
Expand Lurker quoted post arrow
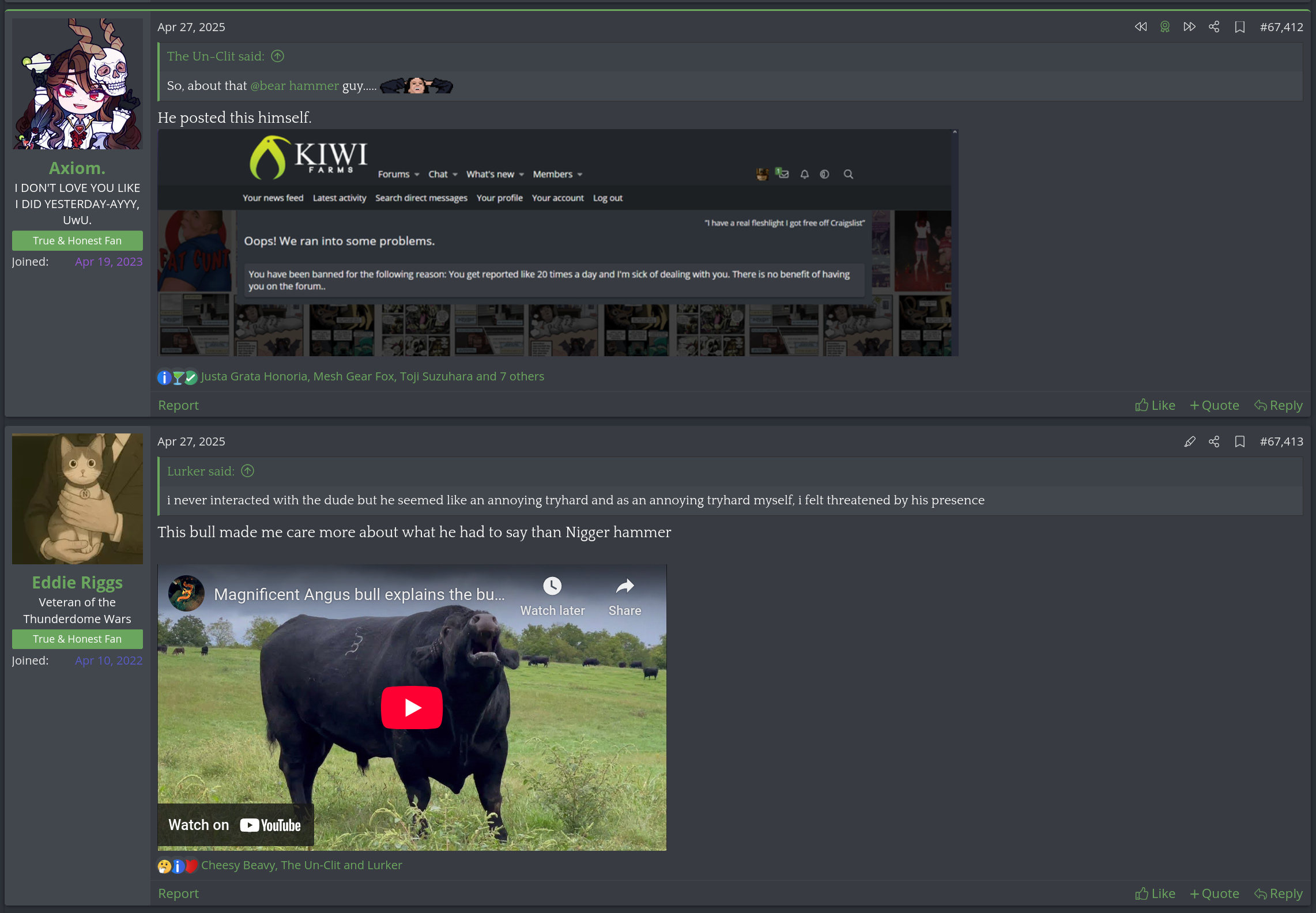click(x=248, y=471)
